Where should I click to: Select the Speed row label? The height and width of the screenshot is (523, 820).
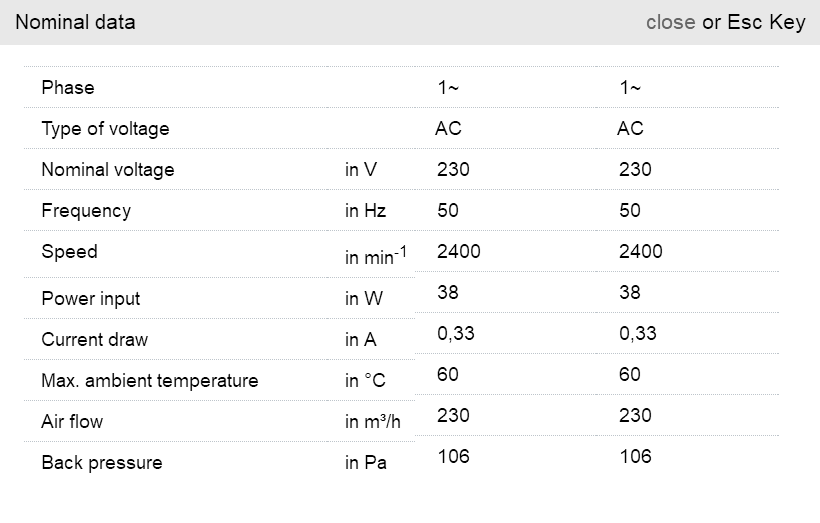(x=69, y=252)
